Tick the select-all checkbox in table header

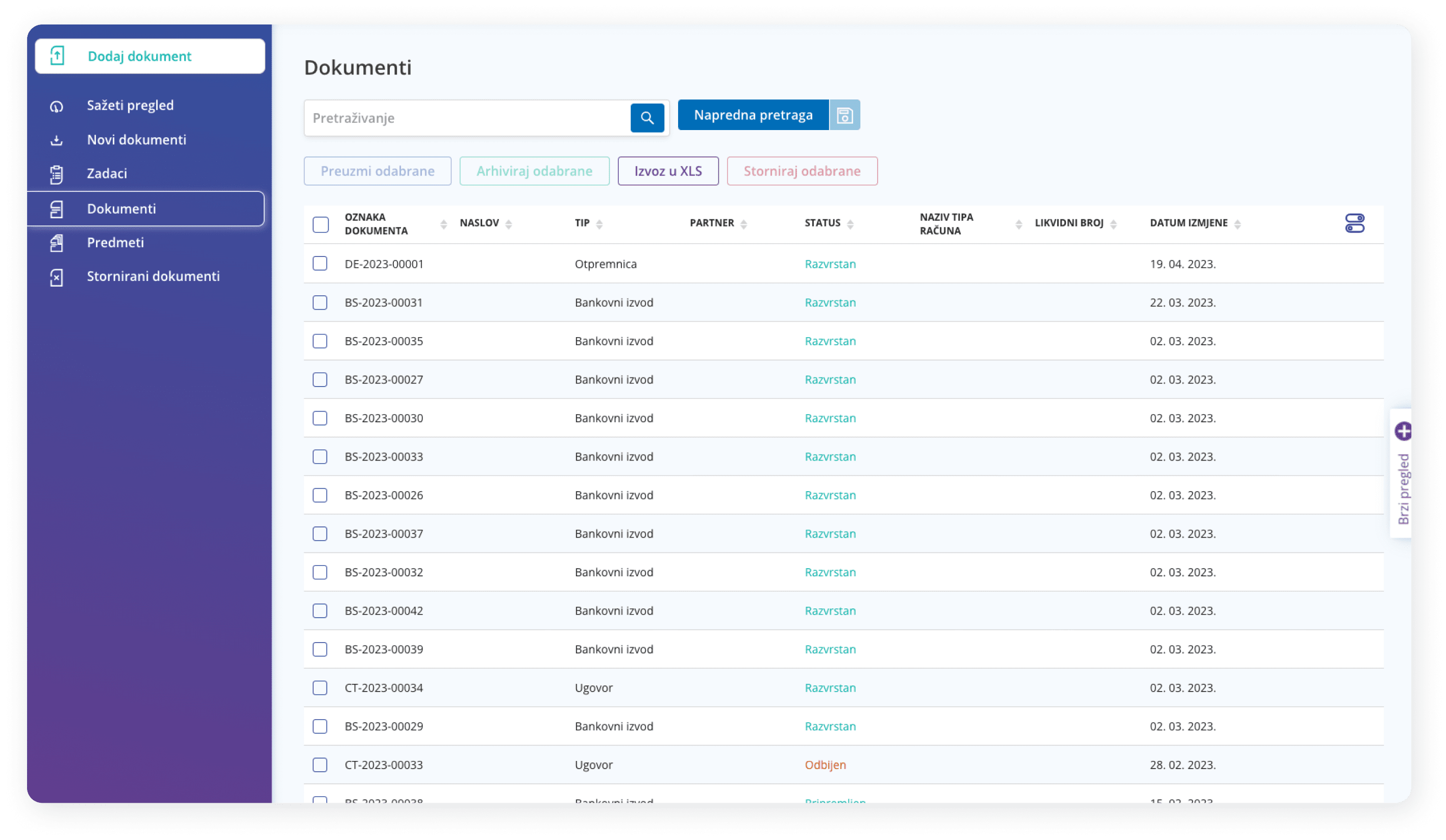click(x=320, y=224)
